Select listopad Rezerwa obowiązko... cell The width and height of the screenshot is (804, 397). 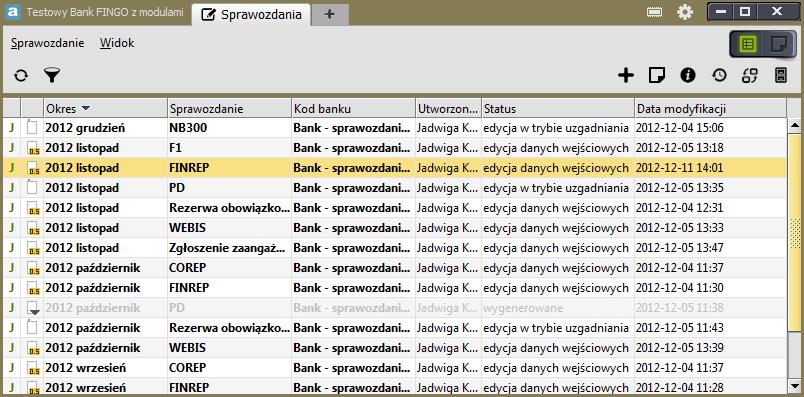pos(229,208)
